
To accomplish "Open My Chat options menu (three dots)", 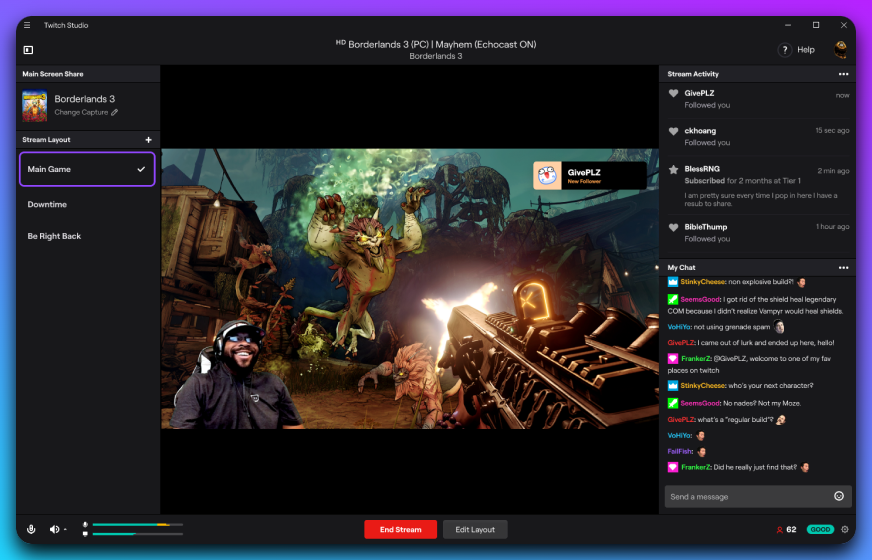I will 844,267.
